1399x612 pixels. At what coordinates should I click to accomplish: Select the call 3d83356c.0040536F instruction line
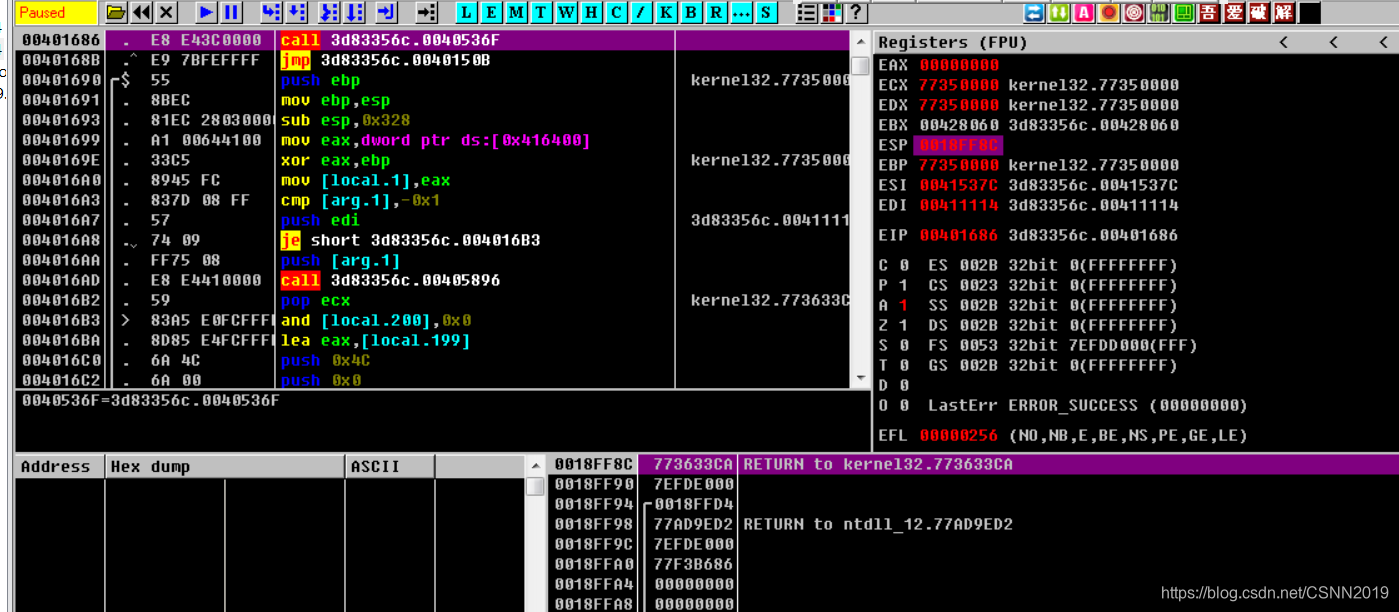coord(432,40)
